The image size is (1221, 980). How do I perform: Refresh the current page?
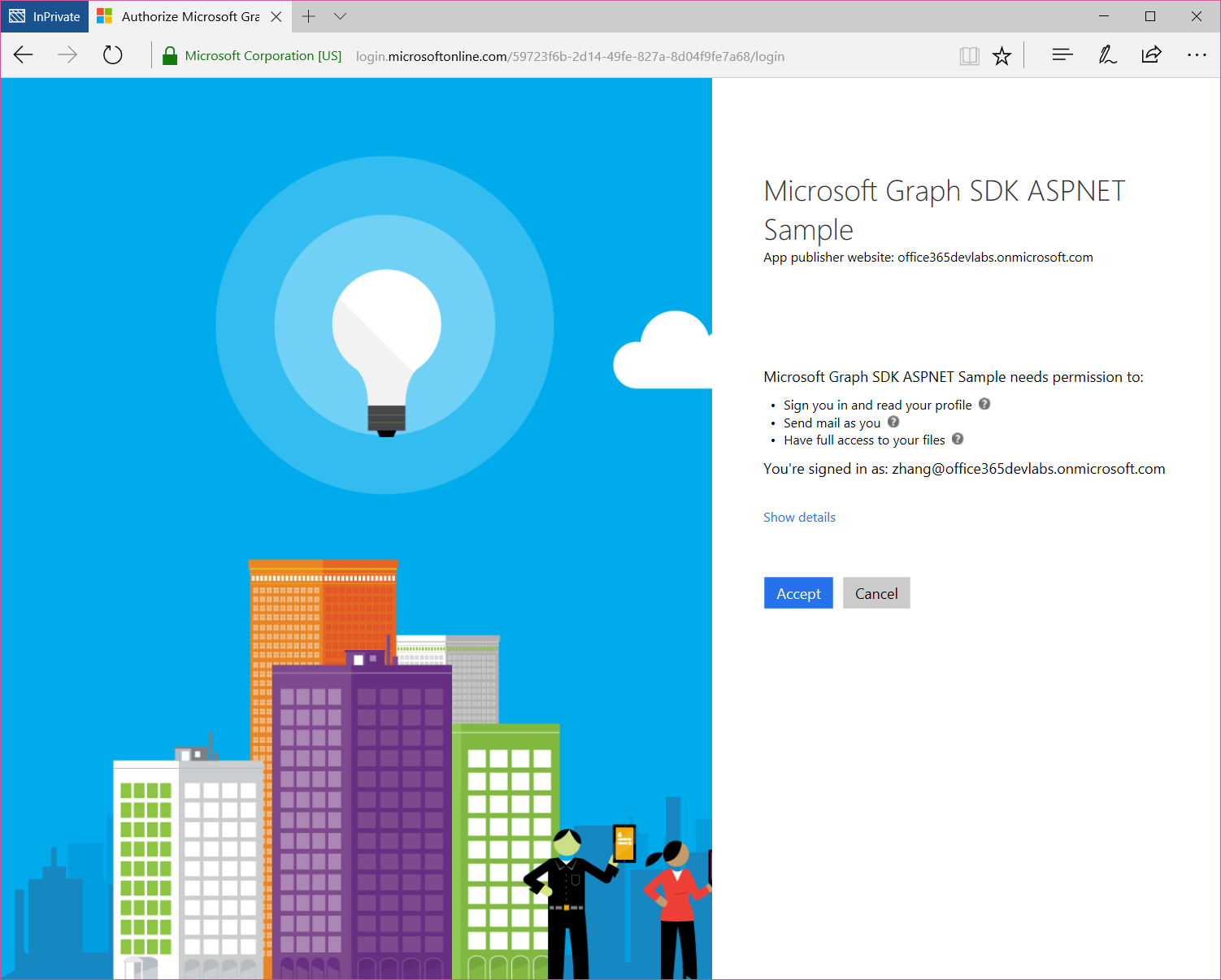(x=112, y=55)
